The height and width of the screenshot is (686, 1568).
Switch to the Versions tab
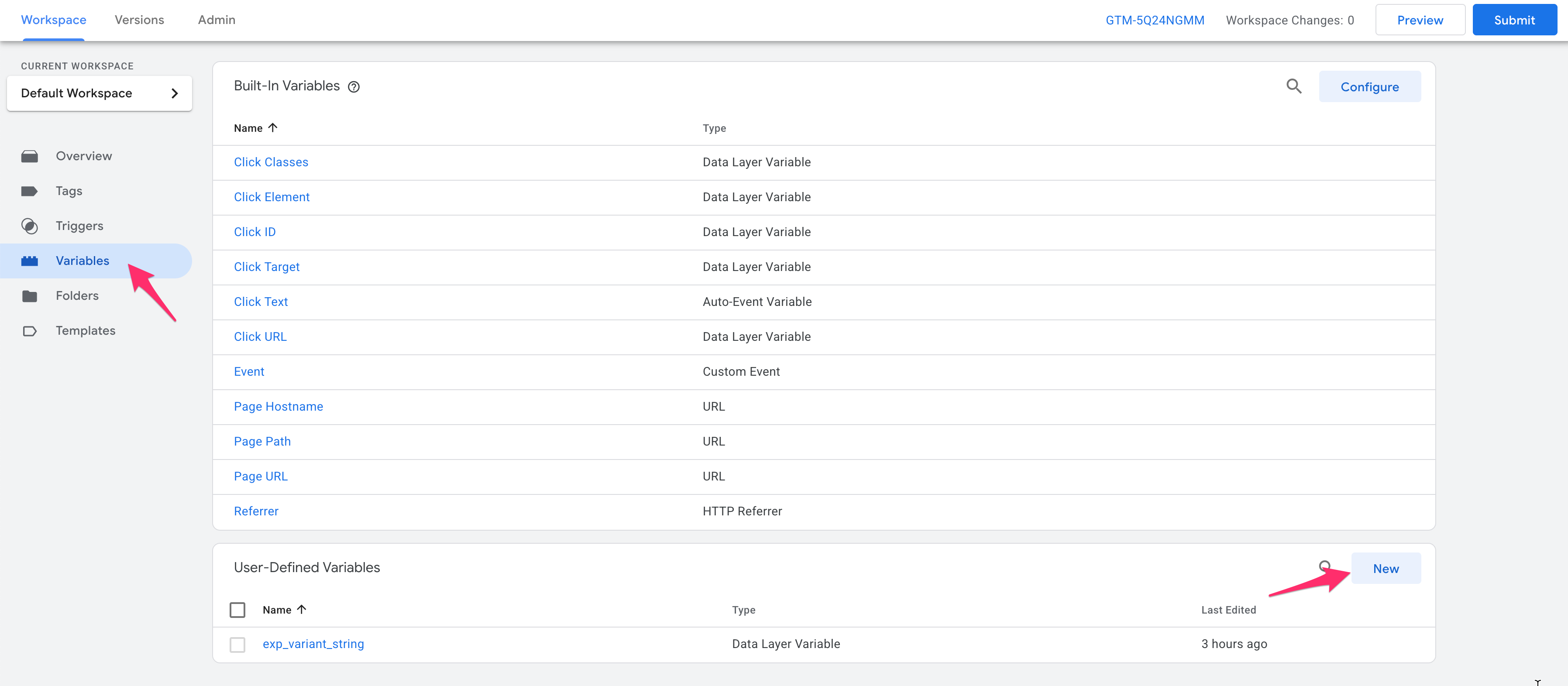point(139,20)
